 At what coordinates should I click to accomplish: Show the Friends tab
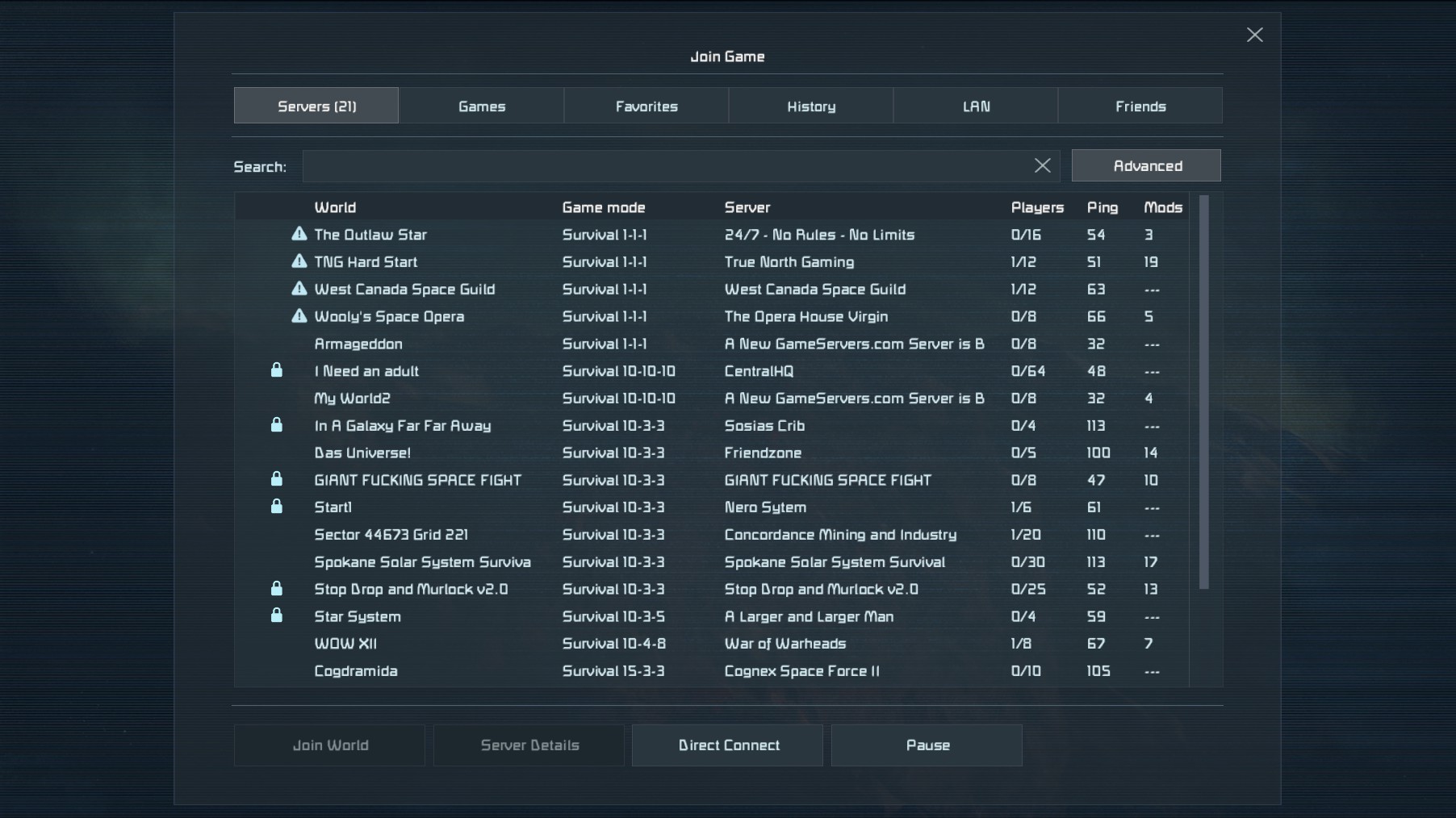(x=1140, y=106)
